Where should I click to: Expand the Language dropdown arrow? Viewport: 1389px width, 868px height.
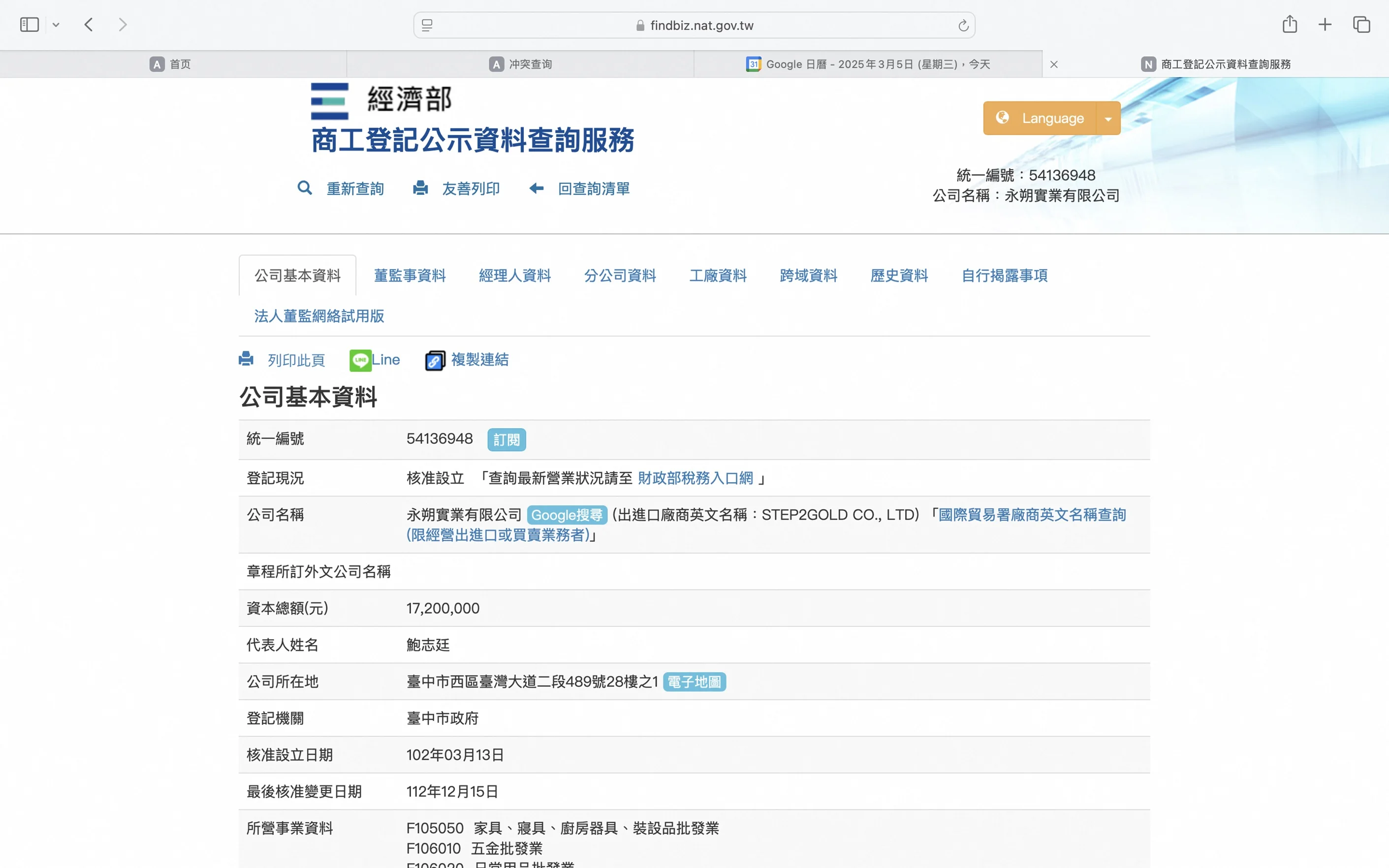[x=1108, y=119]
